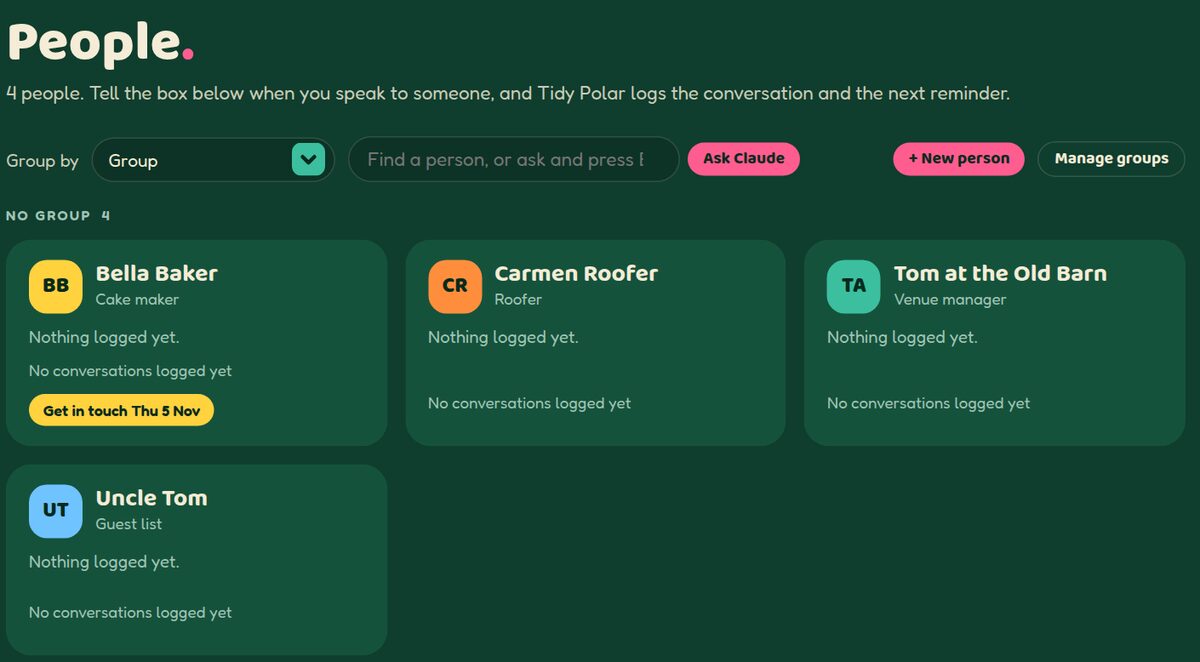
Task: Click Bella Baker's BB avatar icon
Action: [x=55, y=286]
